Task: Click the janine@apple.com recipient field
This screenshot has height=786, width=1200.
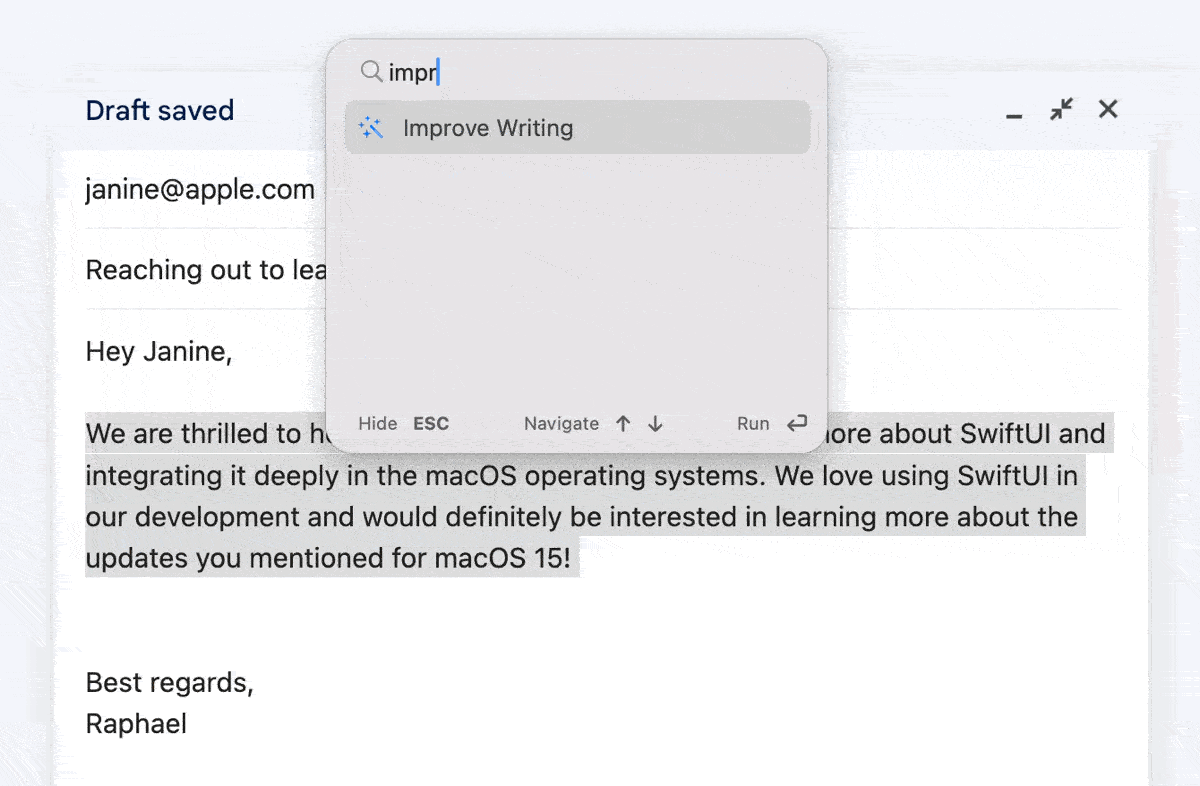Action: tap(200, 189)
